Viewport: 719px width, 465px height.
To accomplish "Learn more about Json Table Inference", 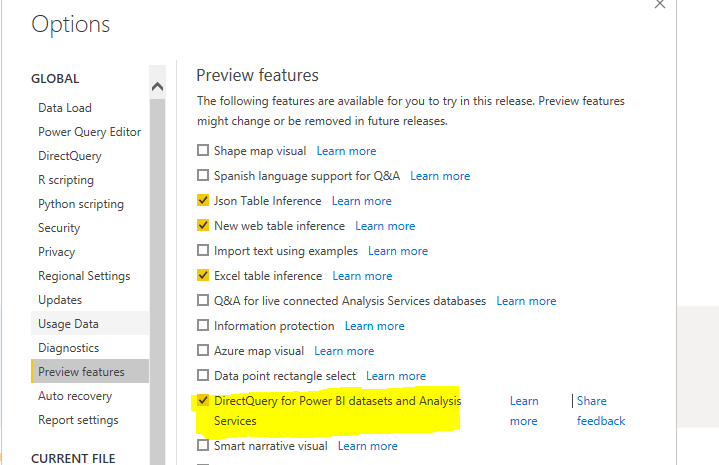I will (361, 201).
